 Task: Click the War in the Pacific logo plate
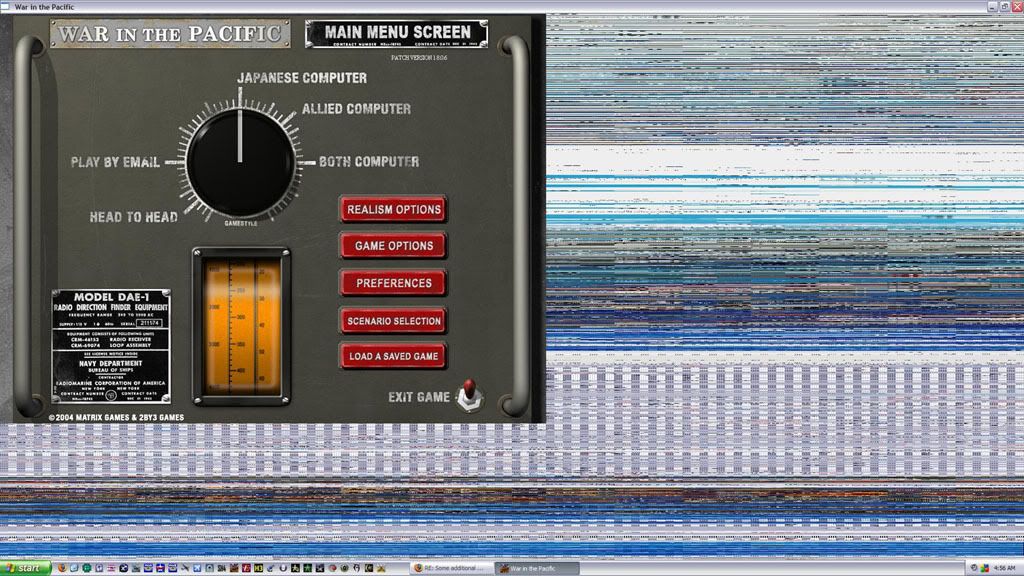coord(170,33)
